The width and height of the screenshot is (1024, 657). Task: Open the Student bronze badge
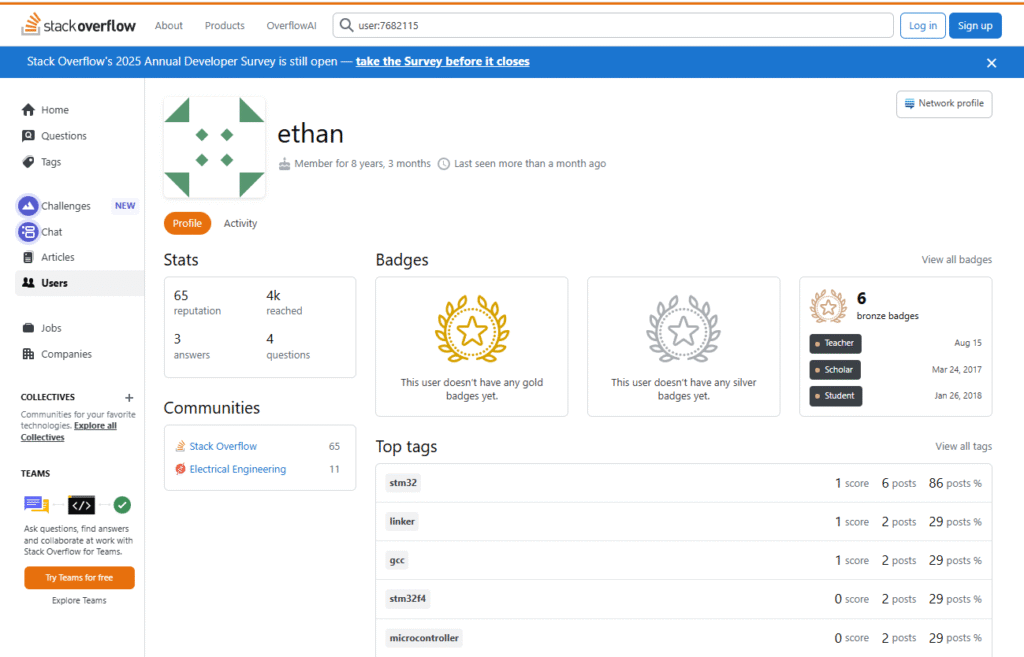coord(836,396)
